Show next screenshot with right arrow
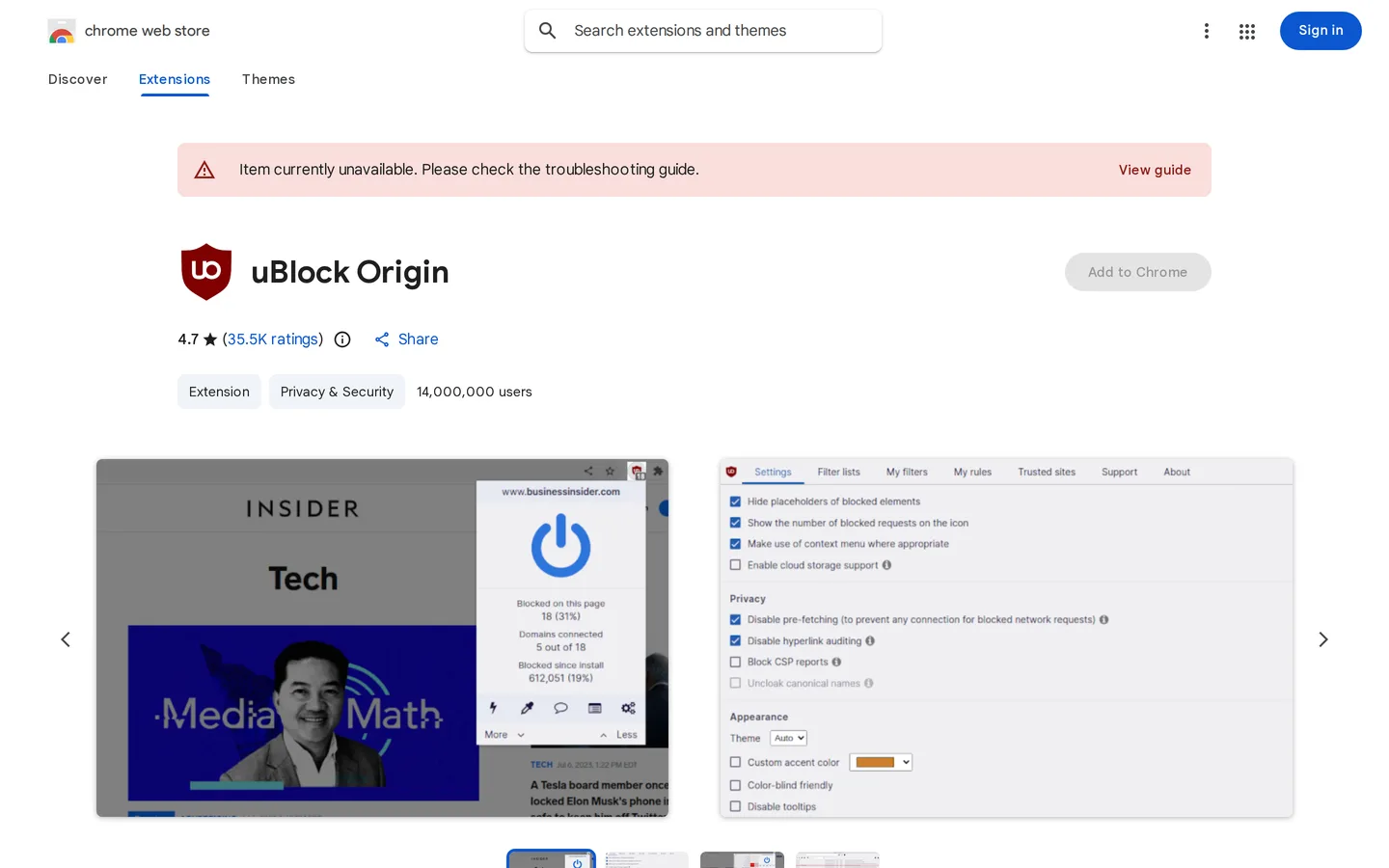 coord(1323,639)
